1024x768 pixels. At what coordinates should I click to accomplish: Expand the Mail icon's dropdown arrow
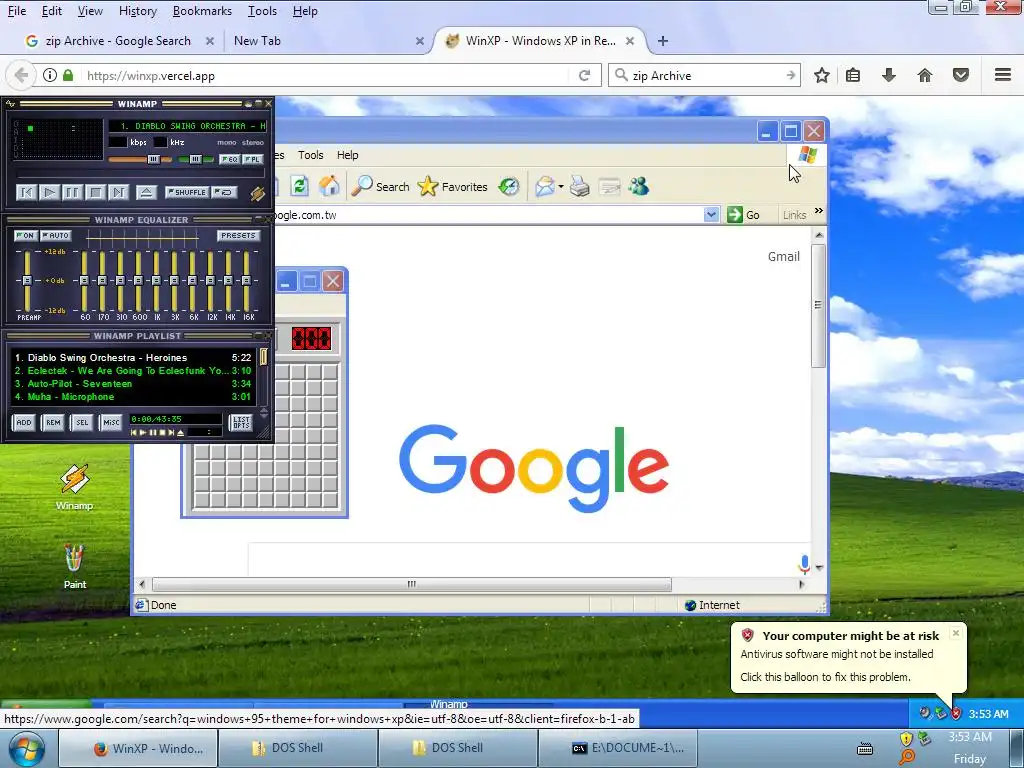(561, 187)
